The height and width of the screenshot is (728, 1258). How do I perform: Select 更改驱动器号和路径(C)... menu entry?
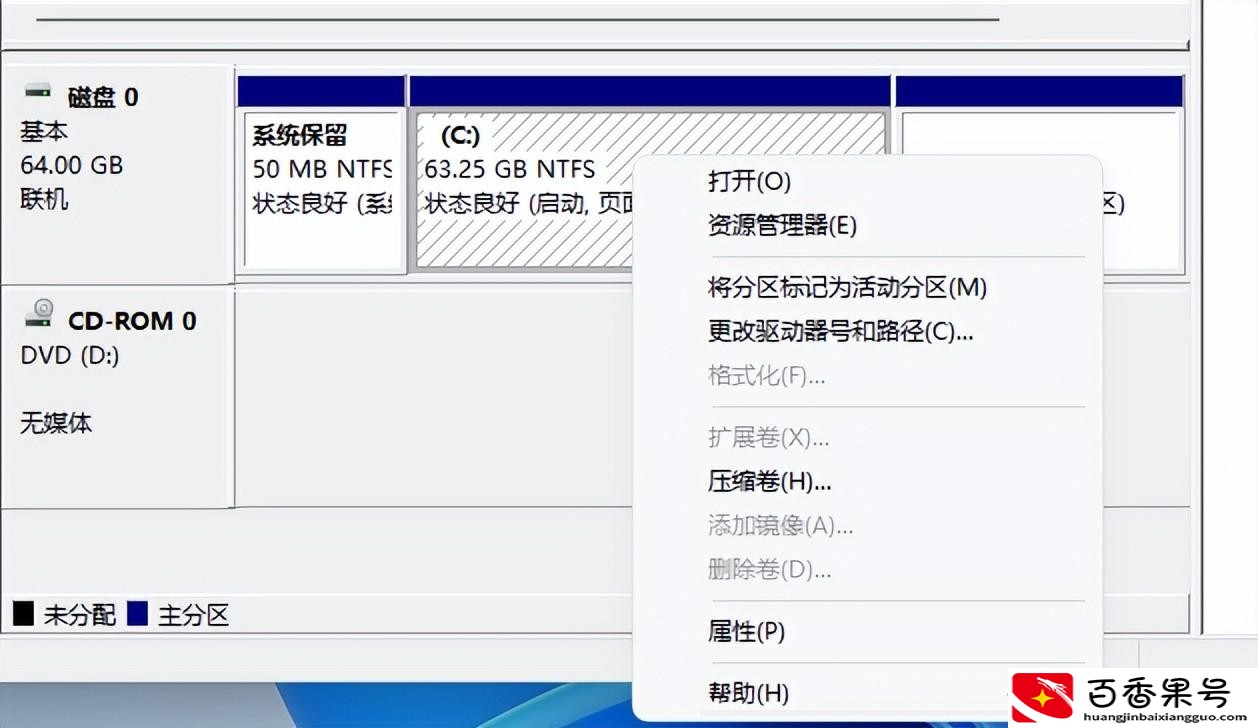point(840,332)
